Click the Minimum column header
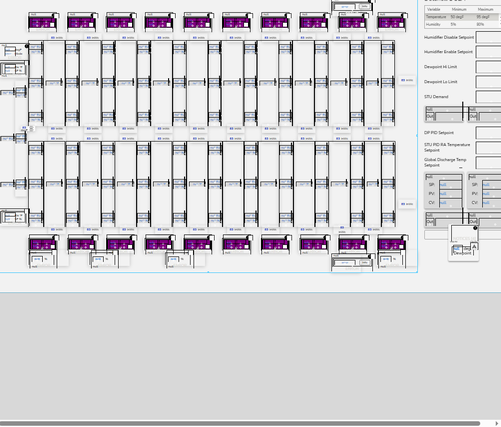This screenshot has height=427, width=501. point(459,9)
